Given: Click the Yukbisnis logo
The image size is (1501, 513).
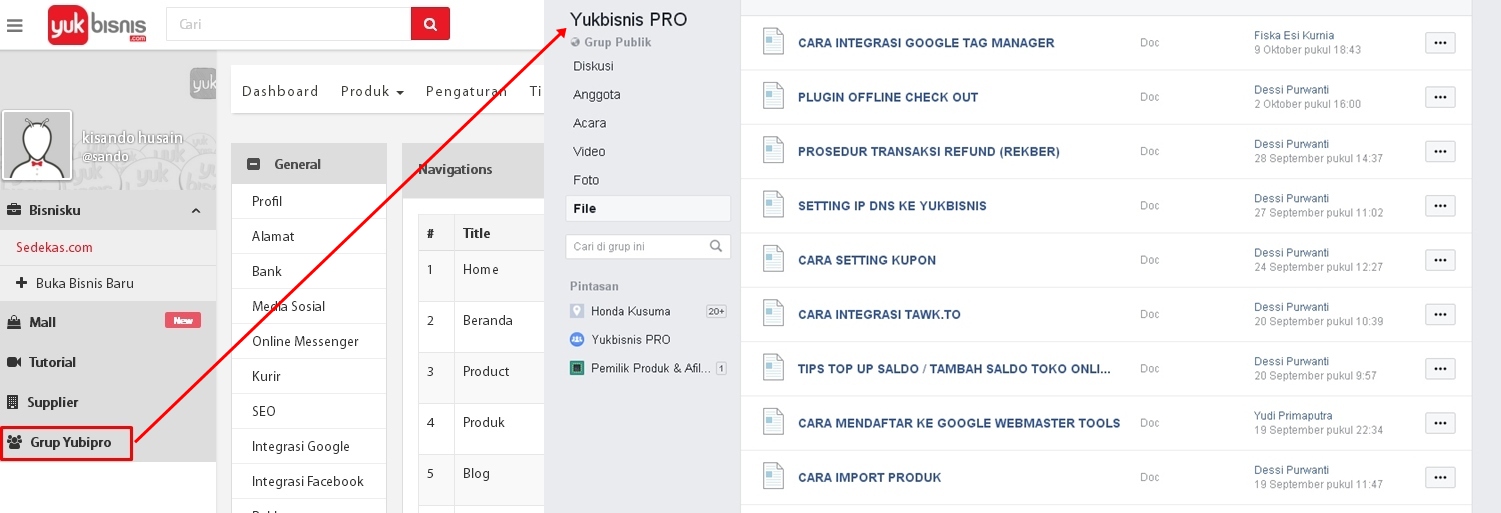Looking at the screenshot, I should pos(98,24).
